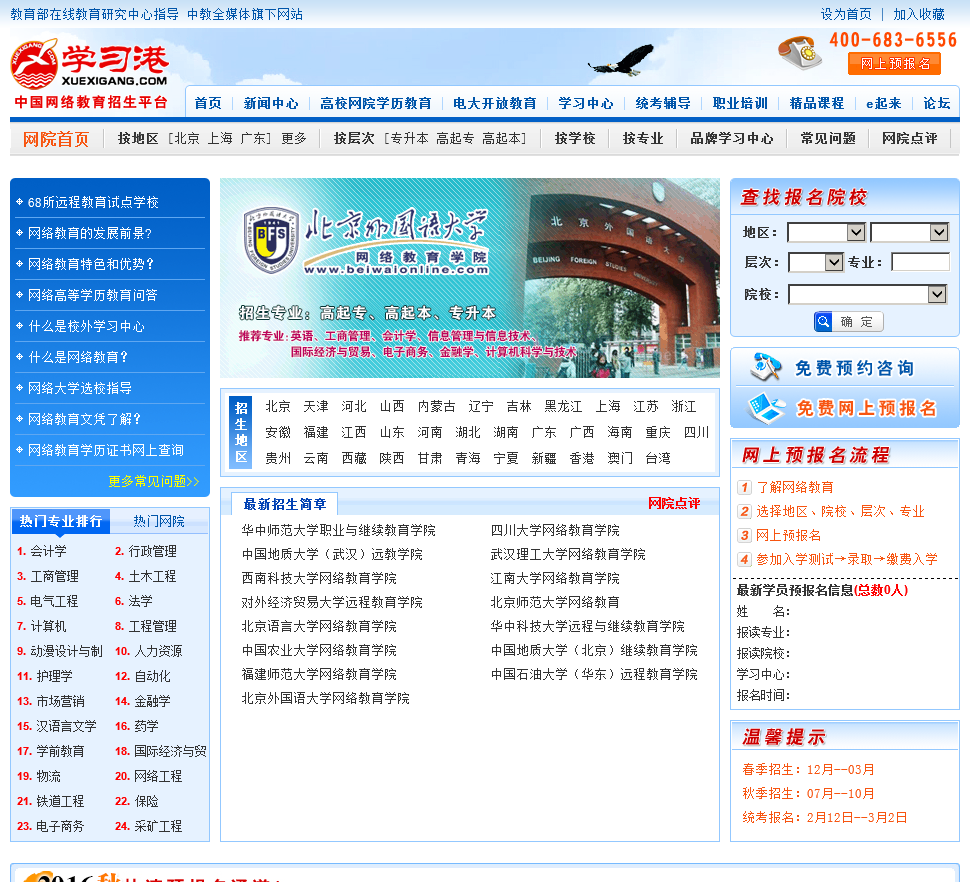Click the step 1 number icon
The width and height of the screenshot is (970, 882).
(744, 487)
